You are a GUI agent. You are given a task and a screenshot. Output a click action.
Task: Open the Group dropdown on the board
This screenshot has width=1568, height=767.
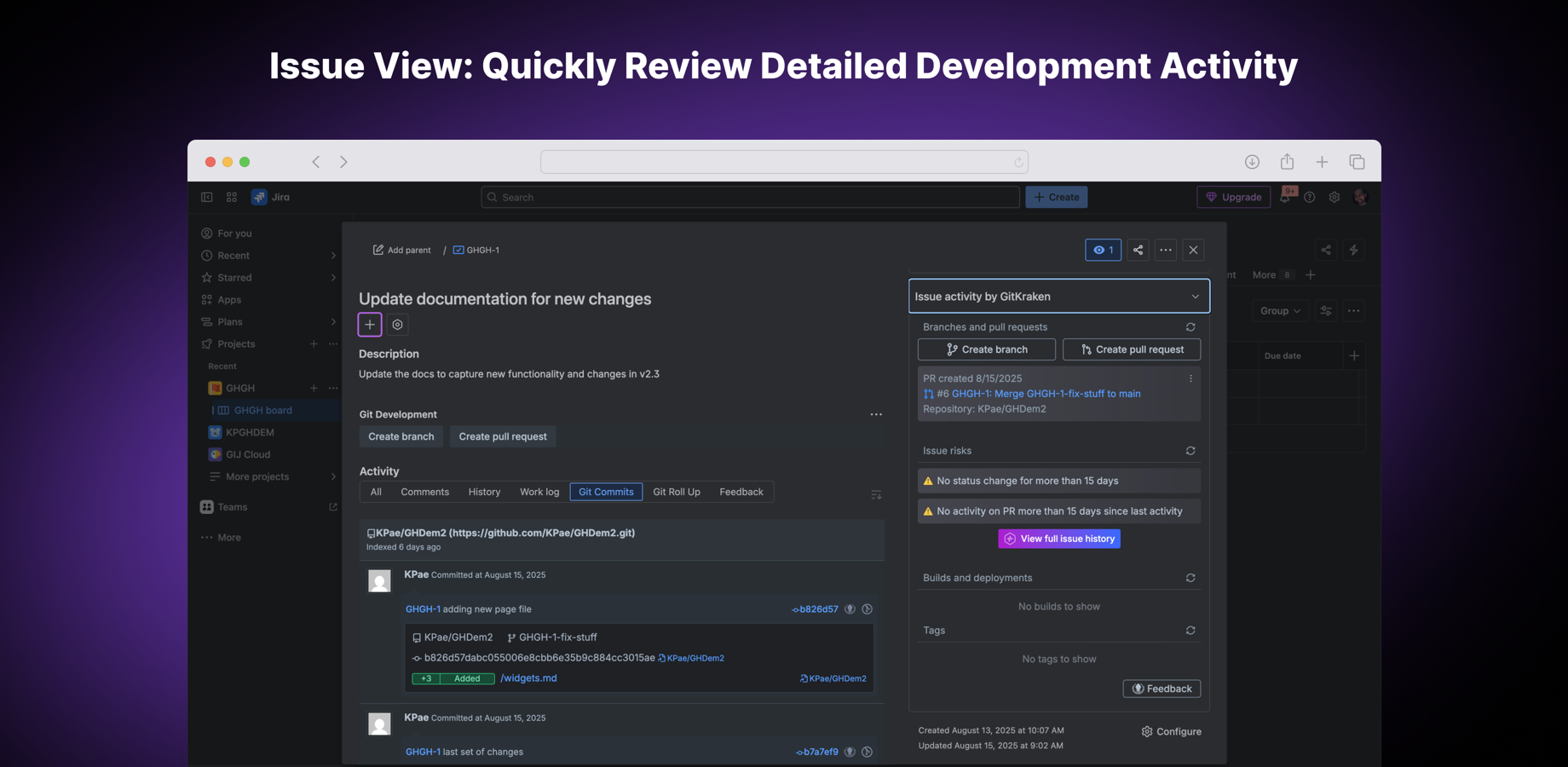pyautogui.click(x=1280, y=311)
